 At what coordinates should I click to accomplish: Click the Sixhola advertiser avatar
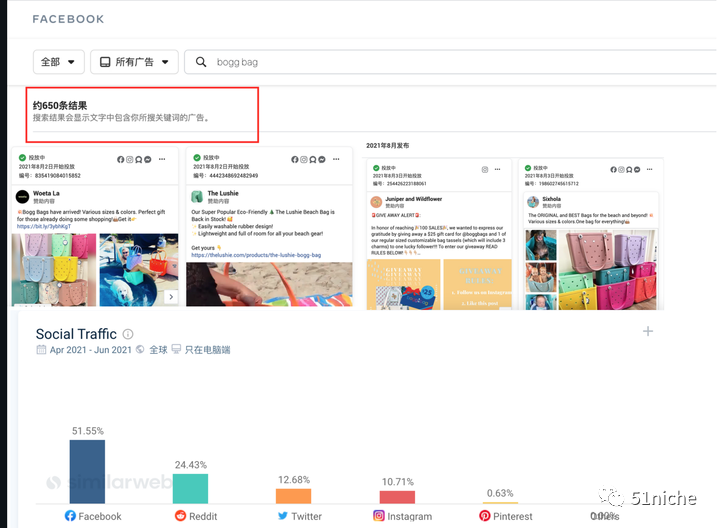tap(534, 200)
